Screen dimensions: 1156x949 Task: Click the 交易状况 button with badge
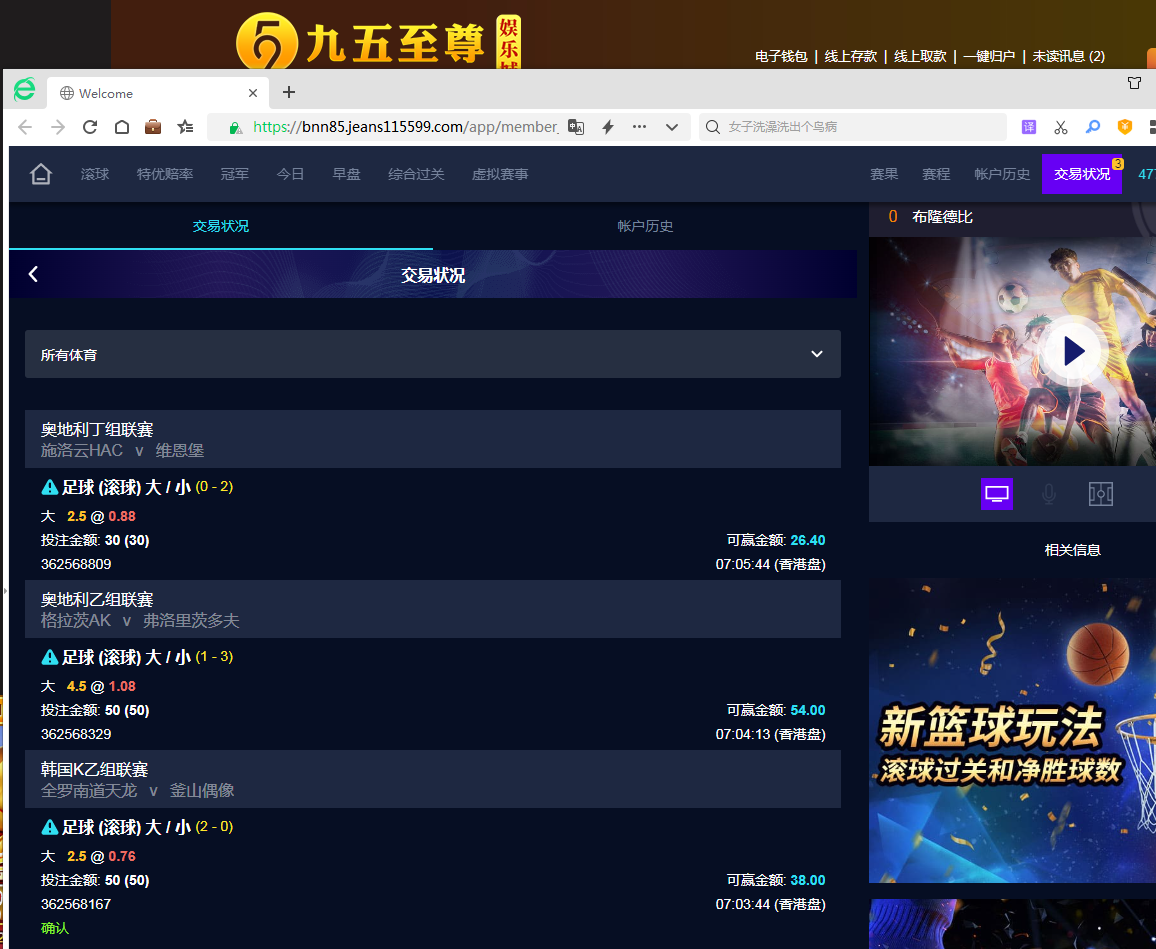pos(1081,174)
